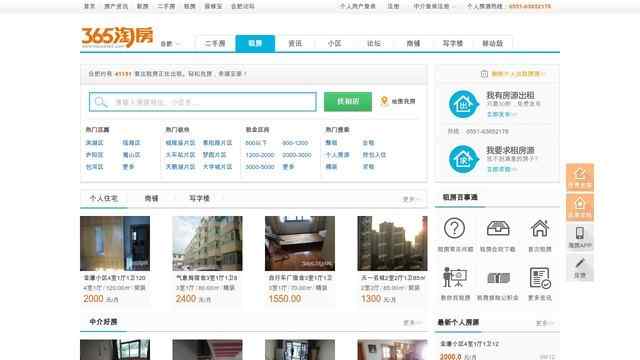Click the map pin icon for map search

click(384, 101)
